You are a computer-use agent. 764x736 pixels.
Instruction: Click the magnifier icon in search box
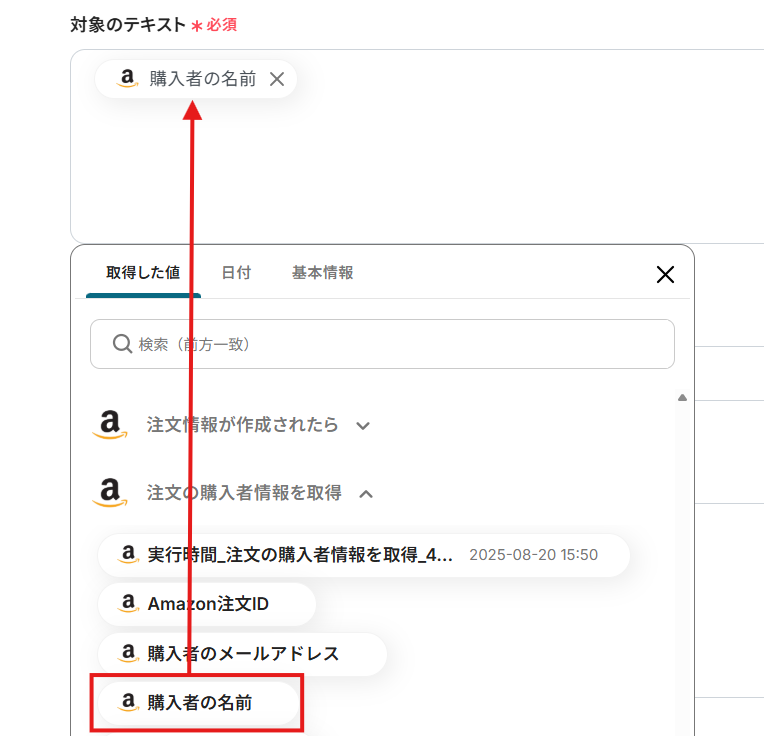122,344
